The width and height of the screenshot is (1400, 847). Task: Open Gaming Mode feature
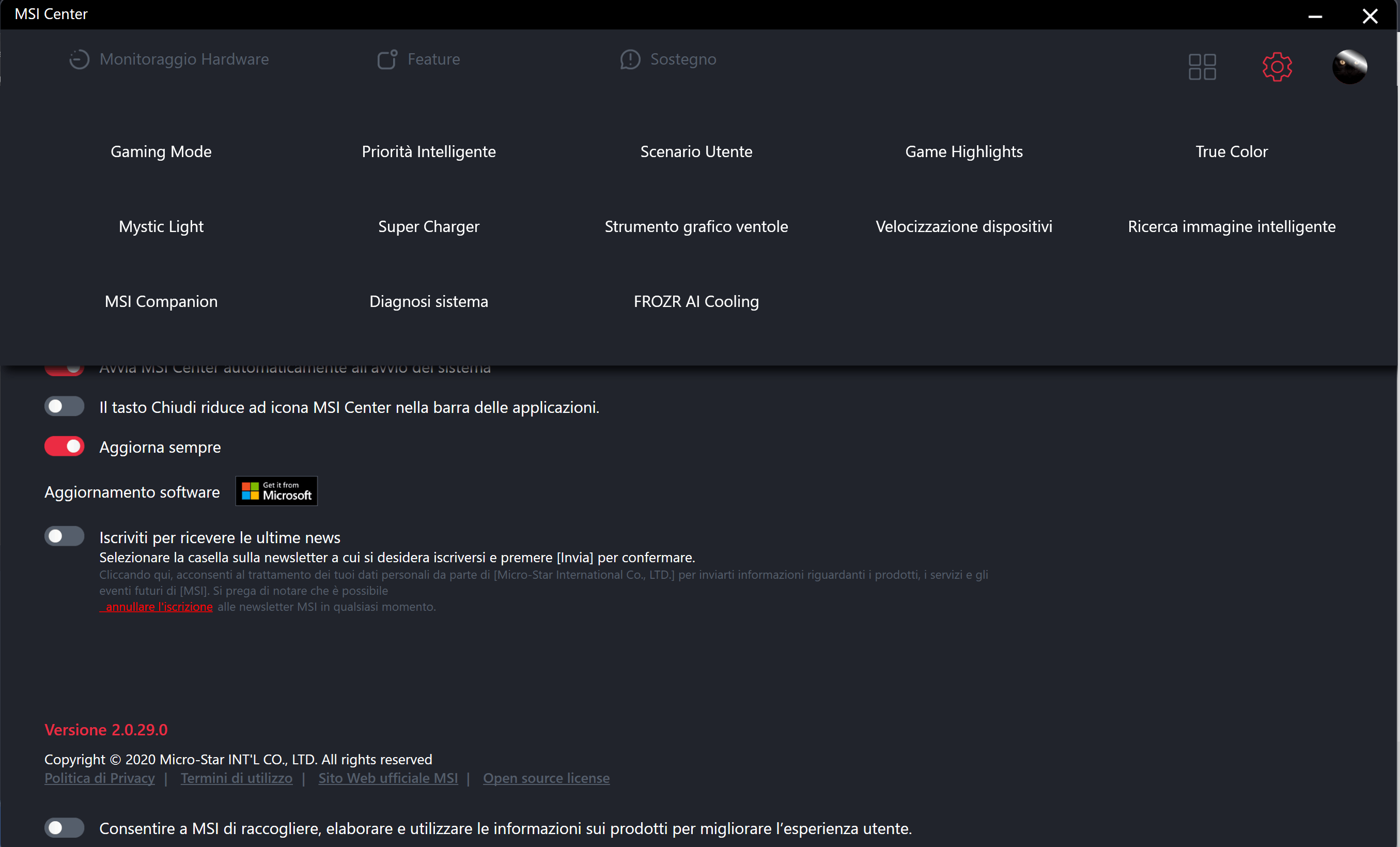point(161,152)
